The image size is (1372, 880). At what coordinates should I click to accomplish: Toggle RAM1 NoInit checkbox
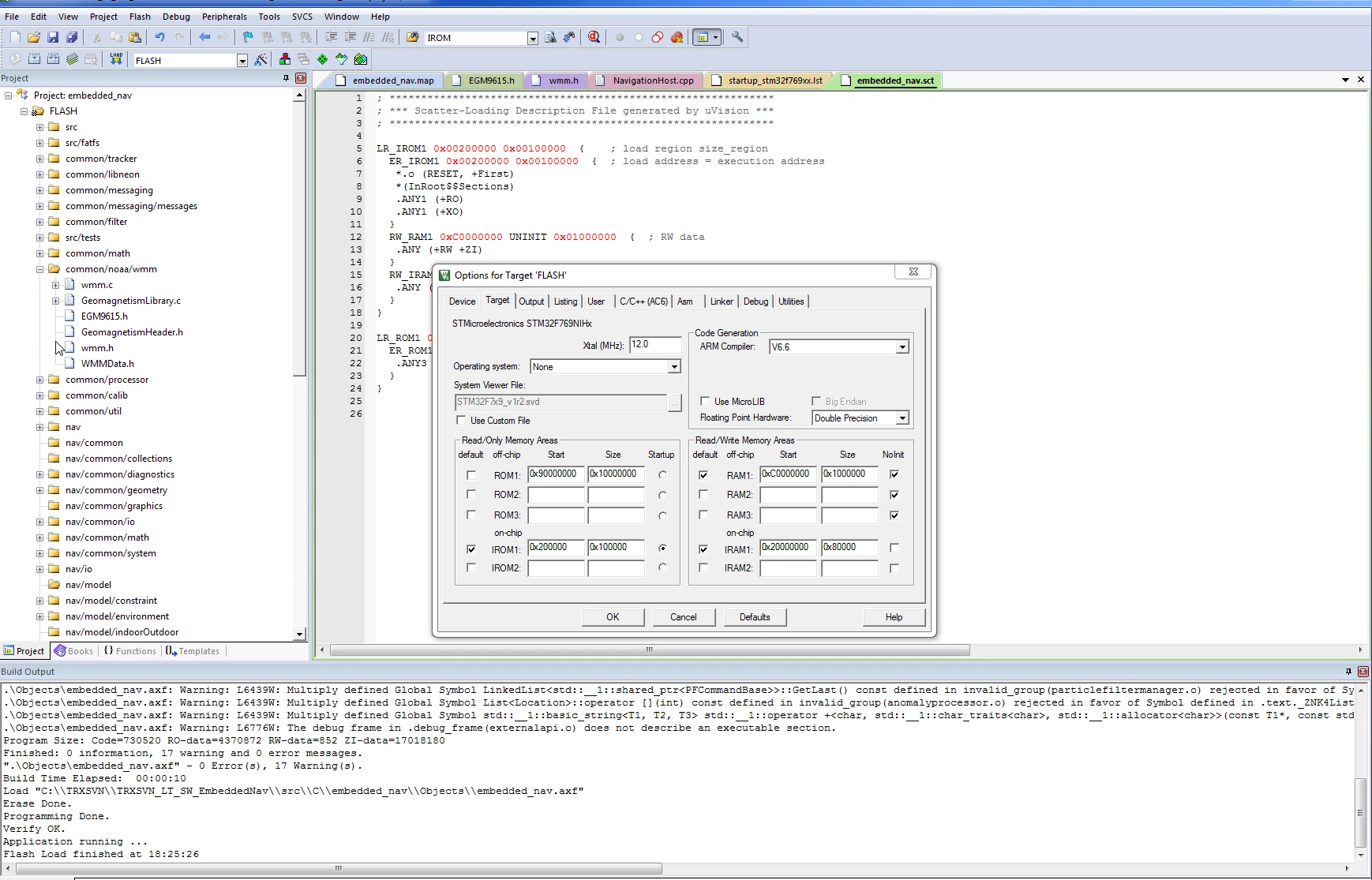[x=894, y=474]
